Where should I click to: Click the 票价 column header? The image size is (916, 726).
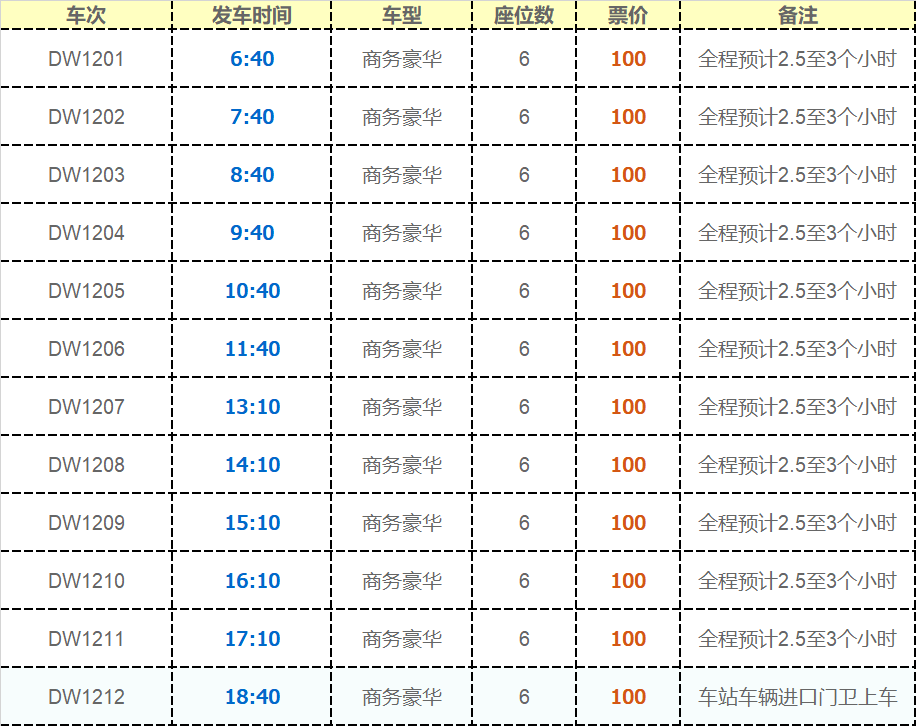[628, 15]
